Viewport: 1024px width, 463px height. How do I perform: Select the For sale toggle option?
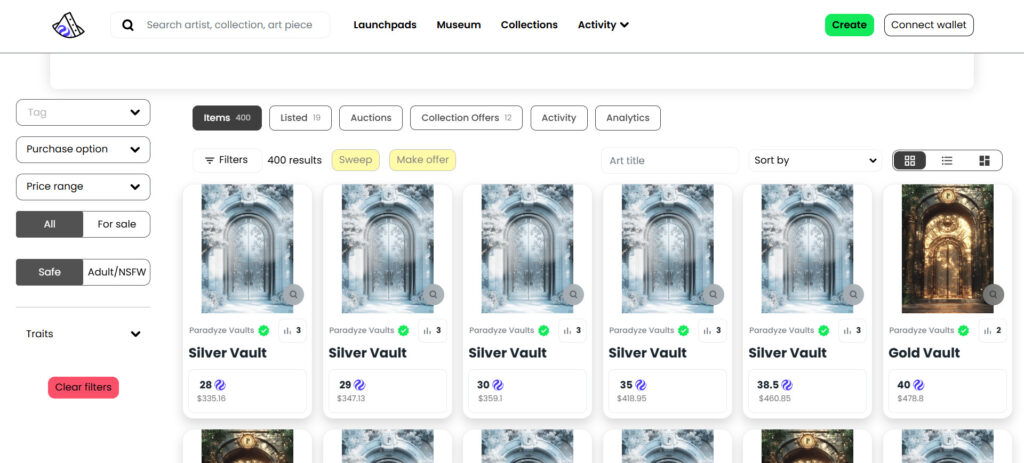116,224
